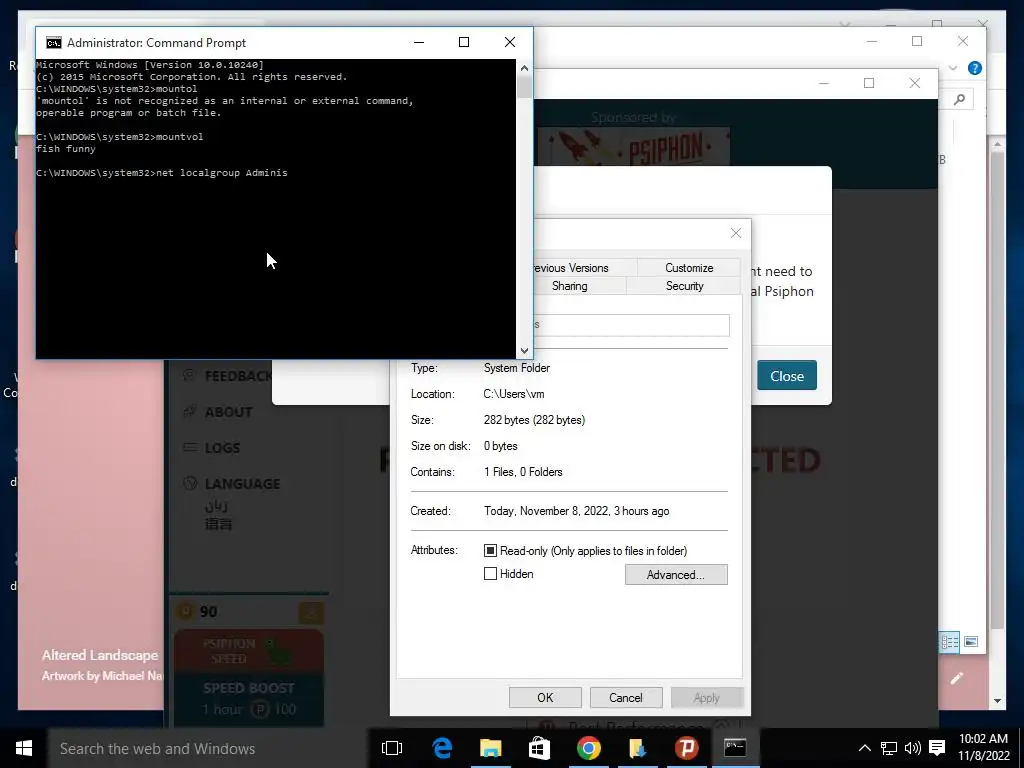Screen dimensions: 1024x768
Task: Switch Explorer to large thumbnails view icon
Action: click(971, 642)
